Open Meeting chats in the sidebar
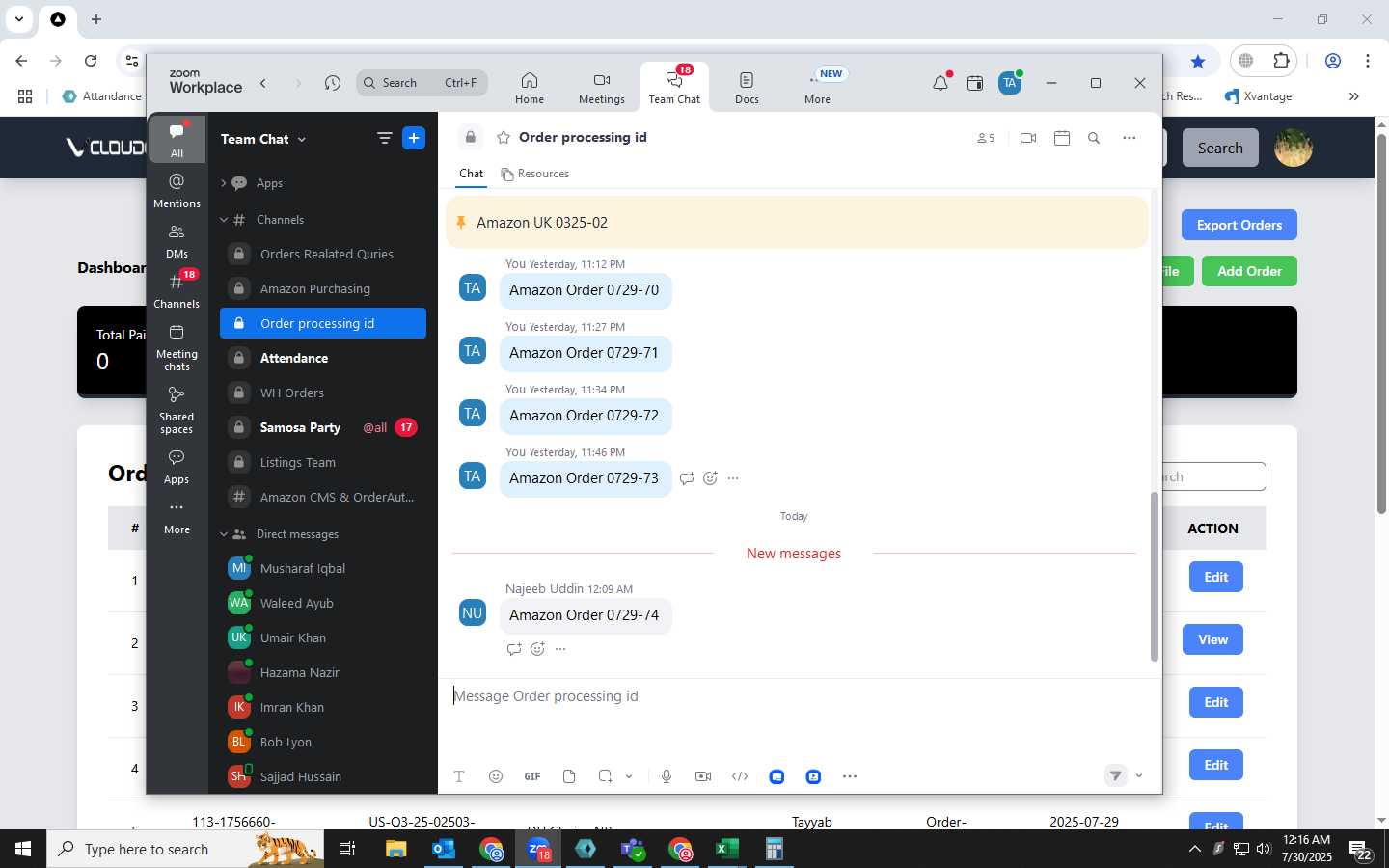The height and width of the screenshot is (868, 1389). tap(177, 348)
